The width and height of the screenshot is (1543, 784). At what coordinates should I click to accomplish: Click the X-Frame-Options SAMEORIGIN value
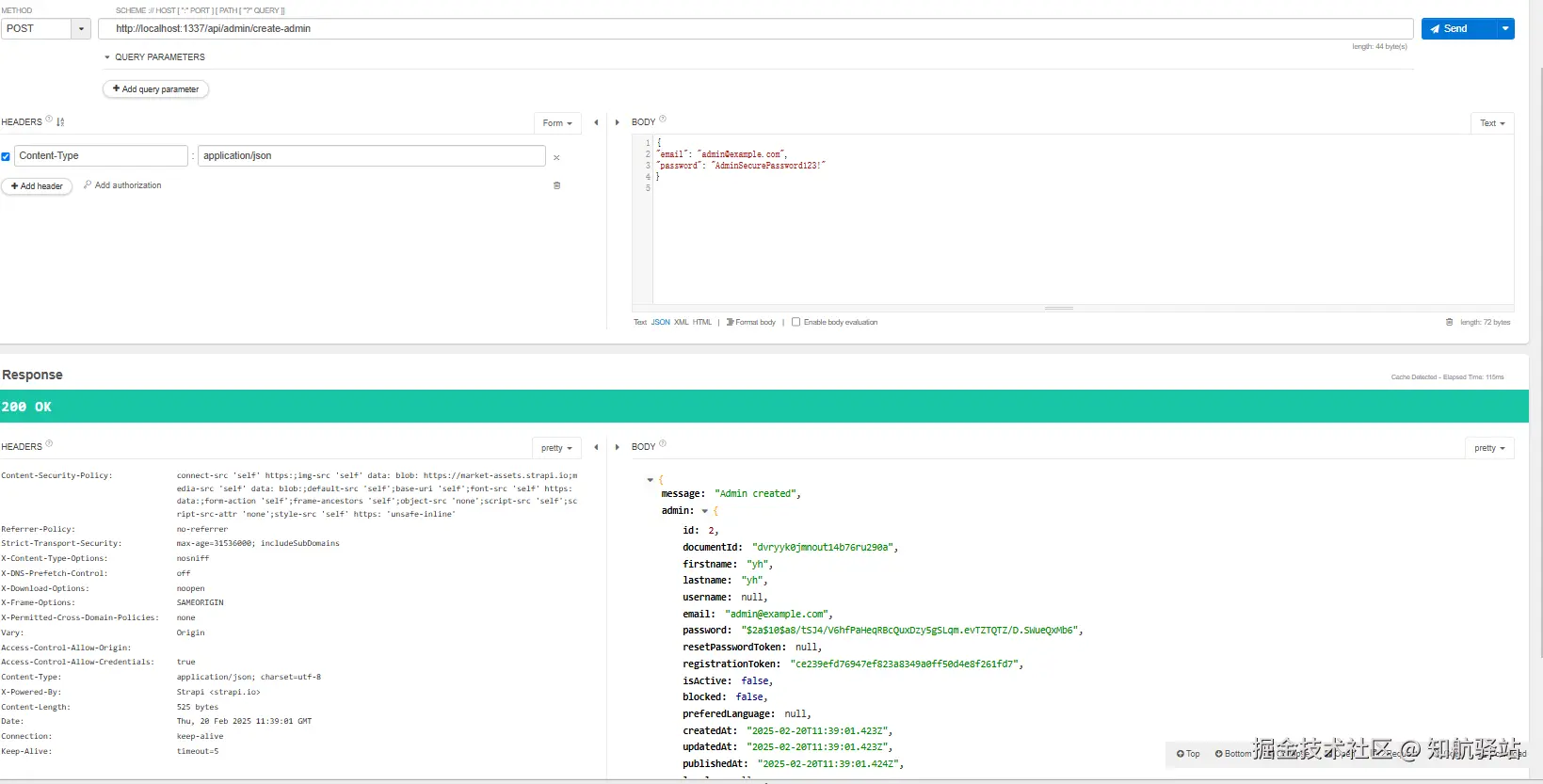point(201,603)
